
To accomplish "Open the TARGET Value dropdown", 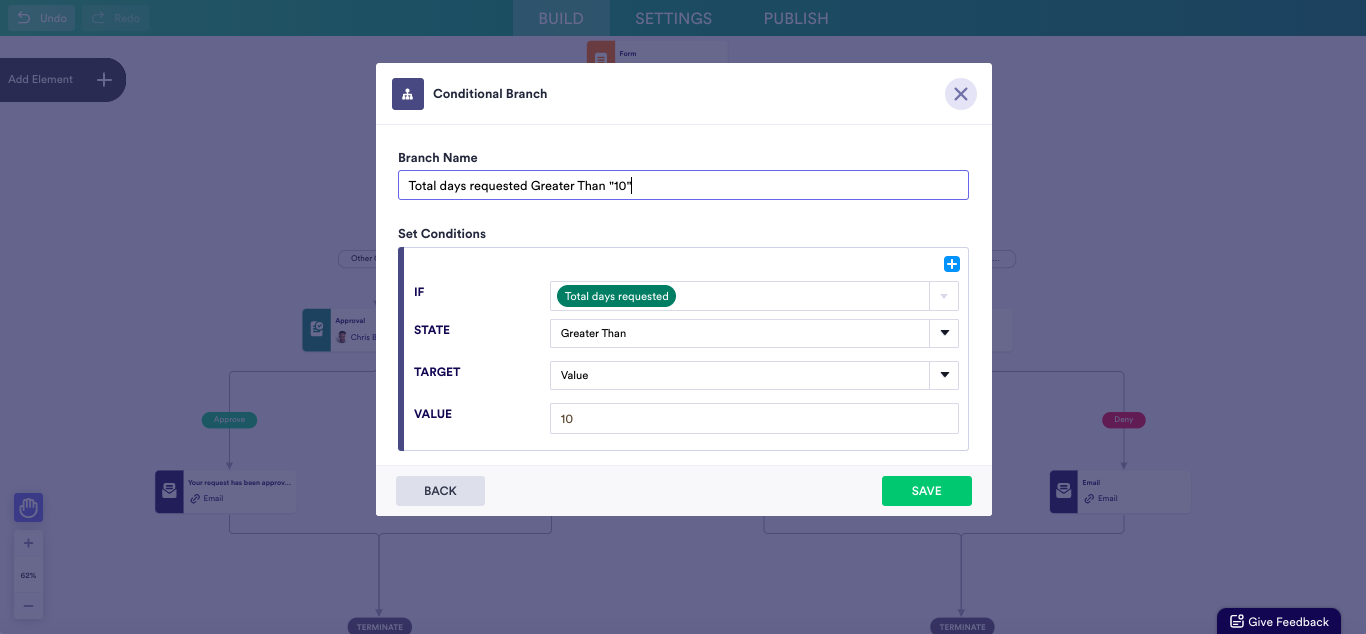I will coord(943,375).
